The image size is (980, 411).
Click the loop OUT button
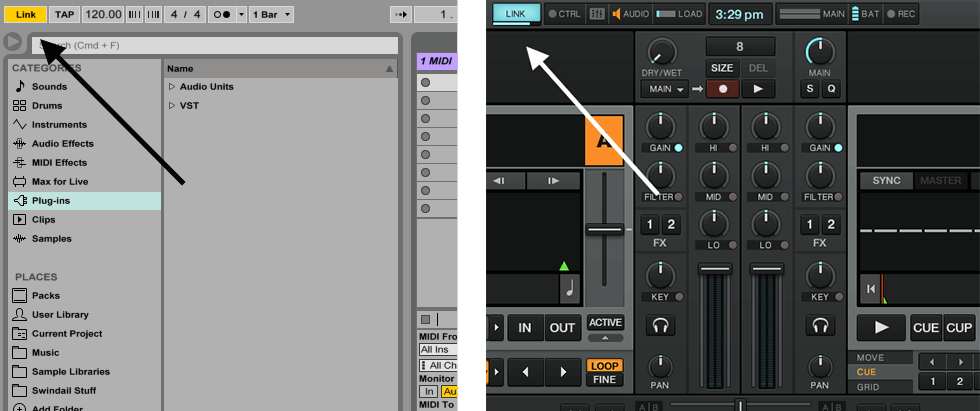pos(562,327)
